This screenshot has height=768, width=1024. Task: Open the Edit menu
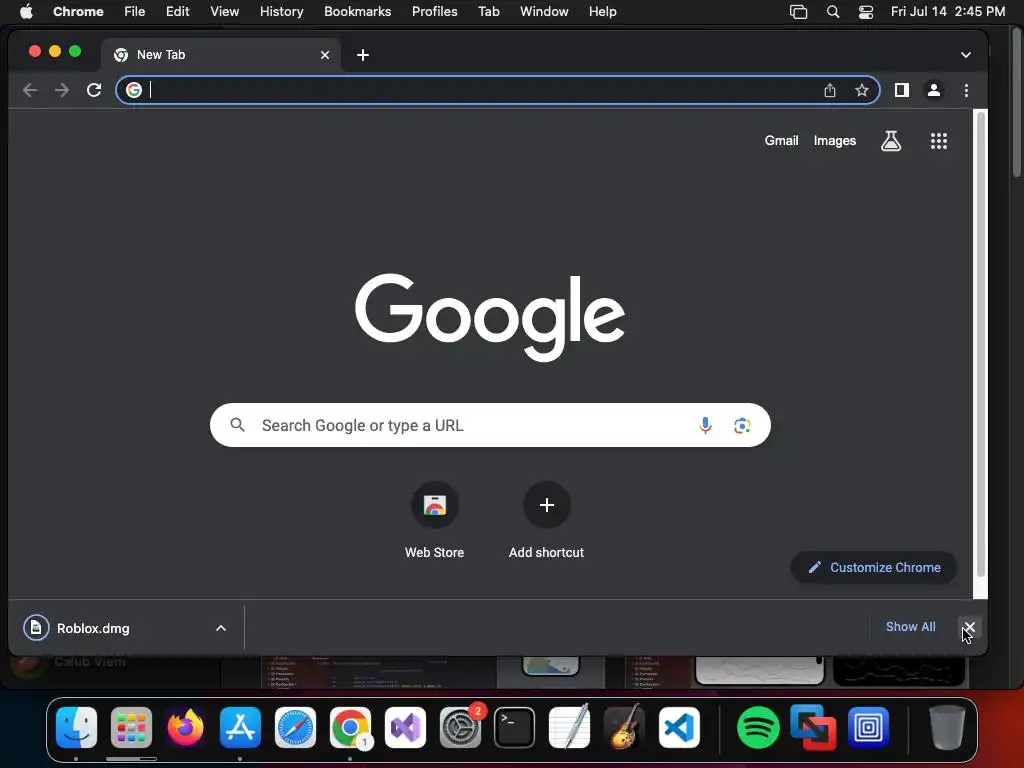point(178,12)
